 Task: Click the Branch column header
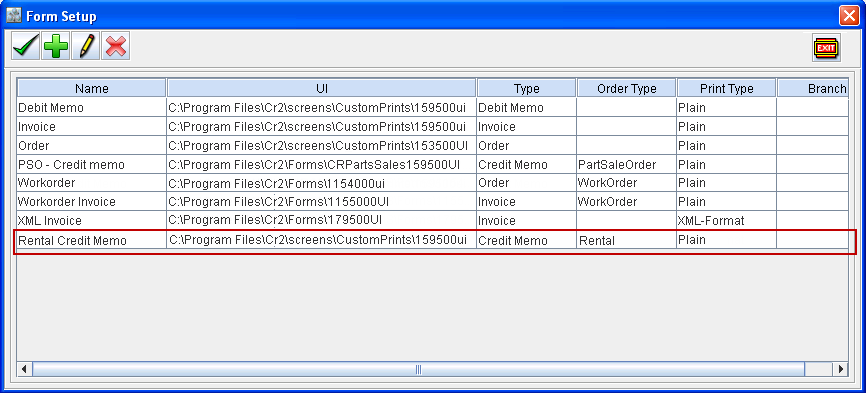coord(813,88)
